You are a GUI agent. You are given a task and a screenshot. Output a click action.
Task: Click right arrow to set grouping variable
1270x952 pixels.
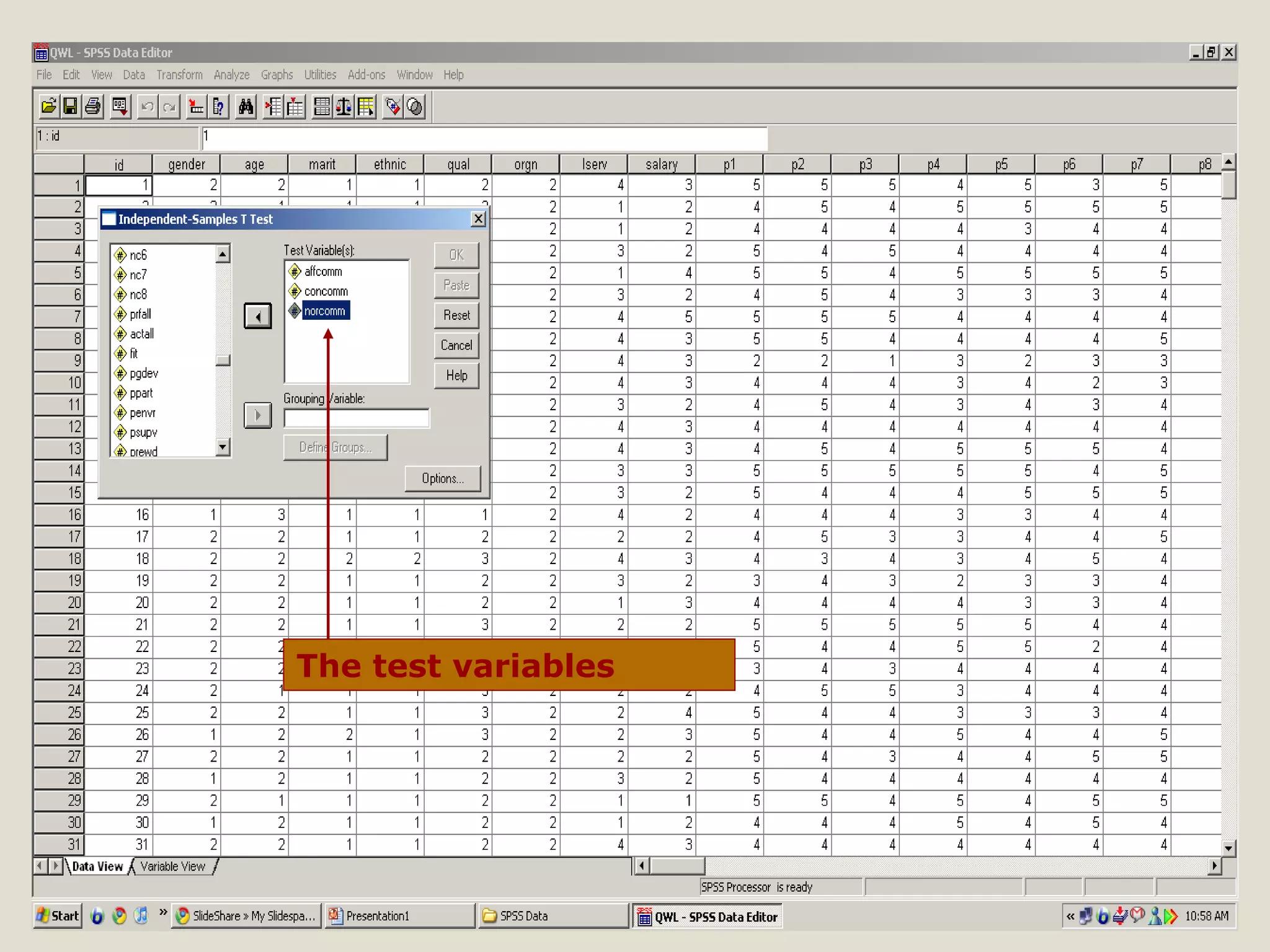pyautogui.click(x=257, y=415)
